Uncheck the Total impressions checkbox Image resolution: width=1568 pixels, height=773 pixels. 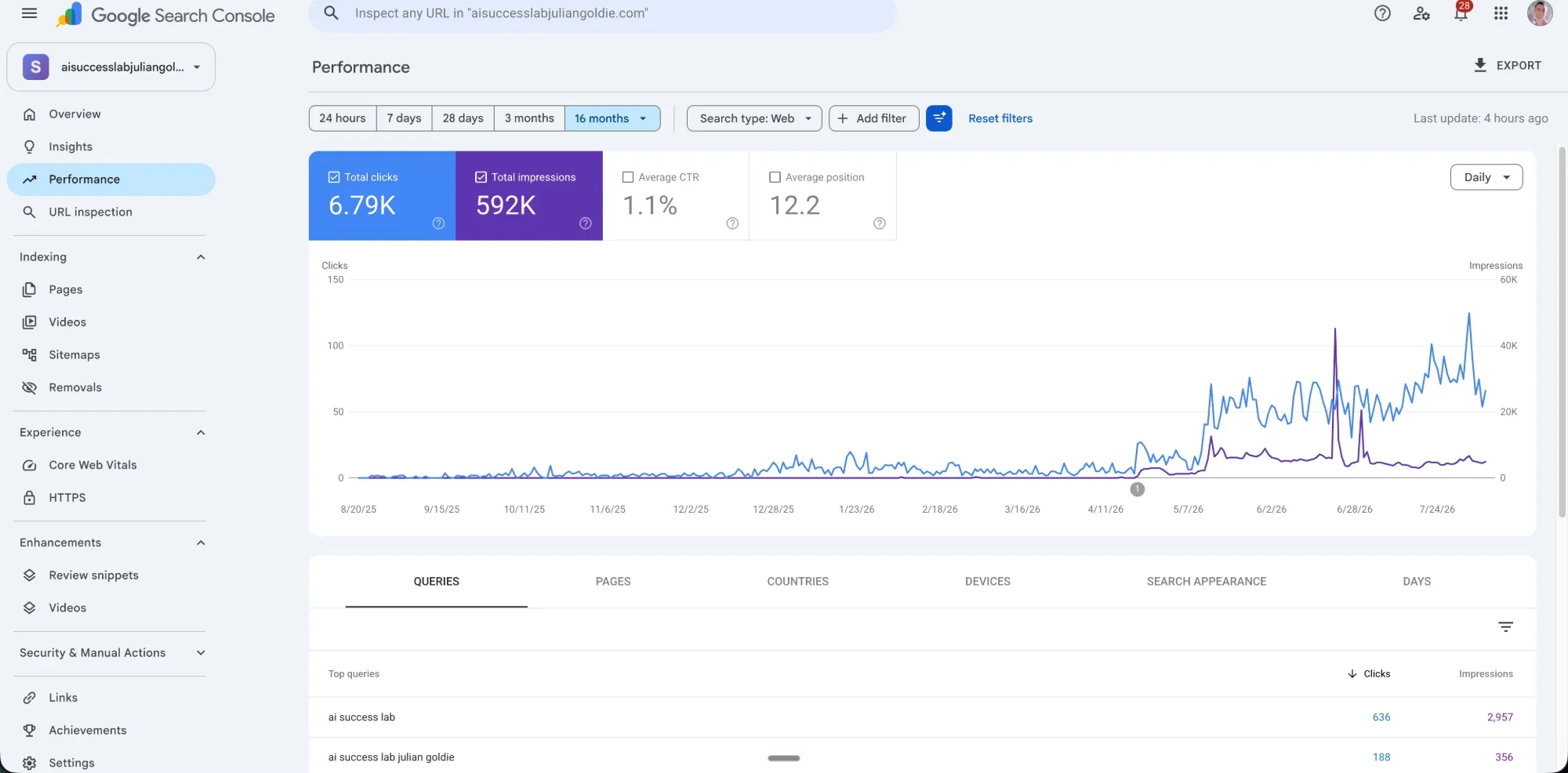coord(481,177)
